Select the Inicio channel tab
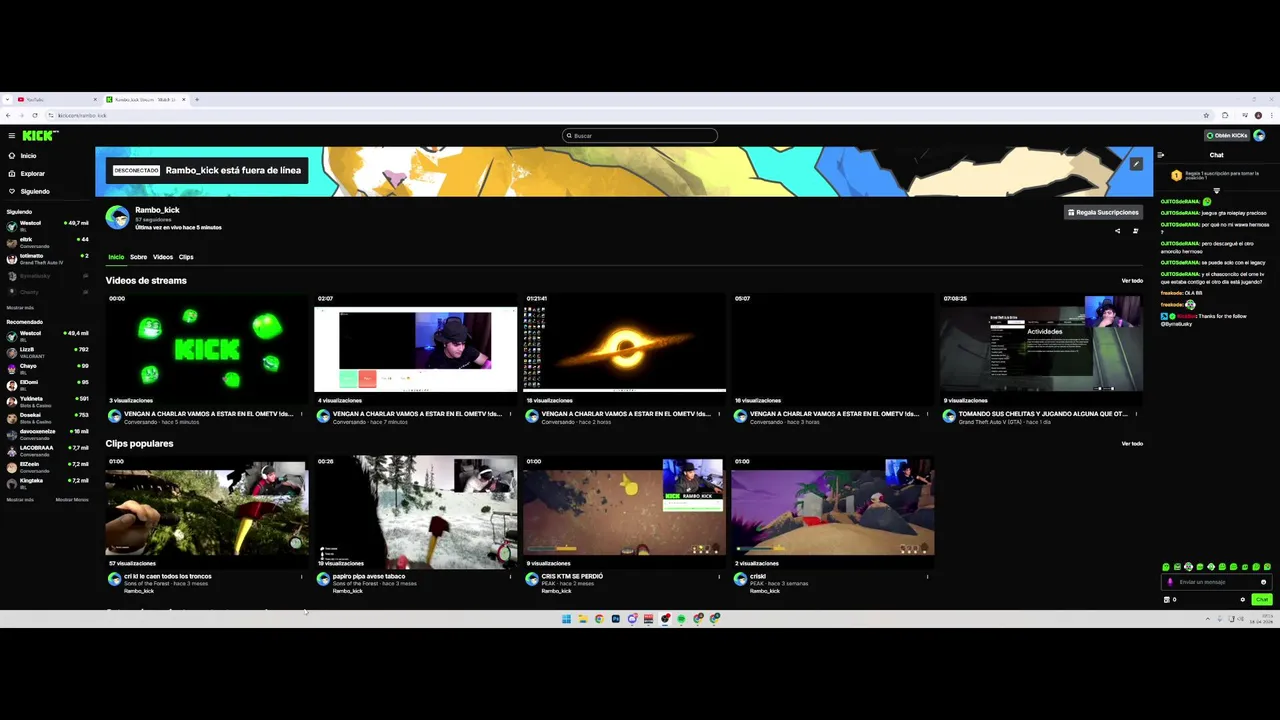 116,257
